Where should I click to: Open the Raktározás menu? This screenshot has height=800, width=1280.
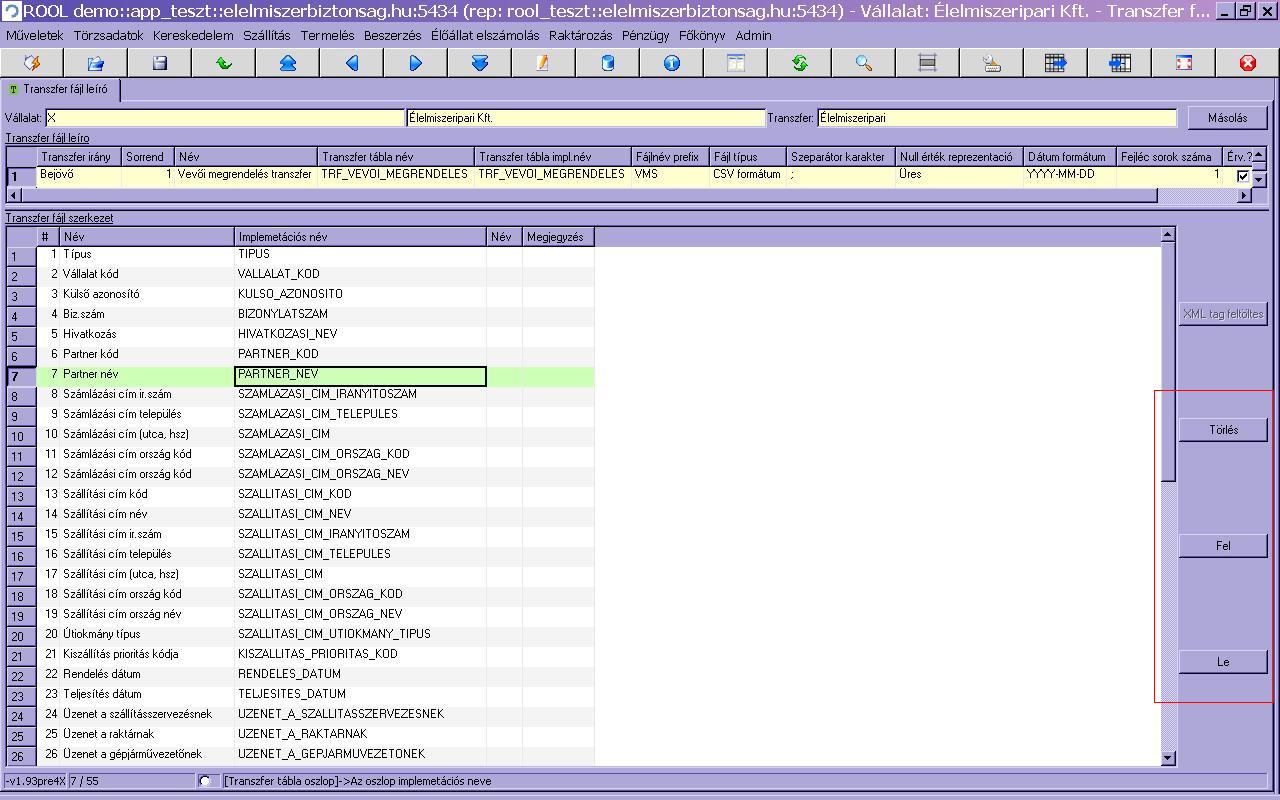580,35
